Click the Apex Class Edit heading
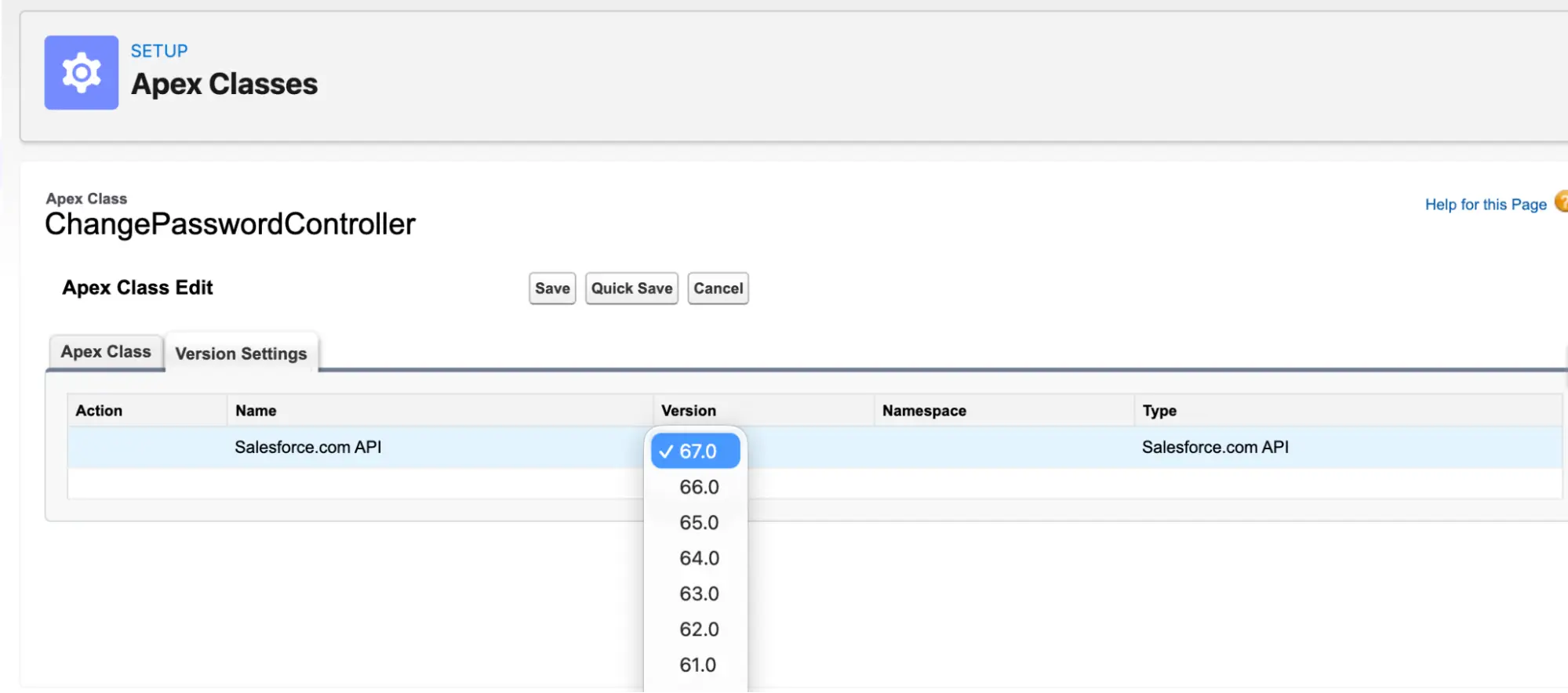 tap(137, 288)
